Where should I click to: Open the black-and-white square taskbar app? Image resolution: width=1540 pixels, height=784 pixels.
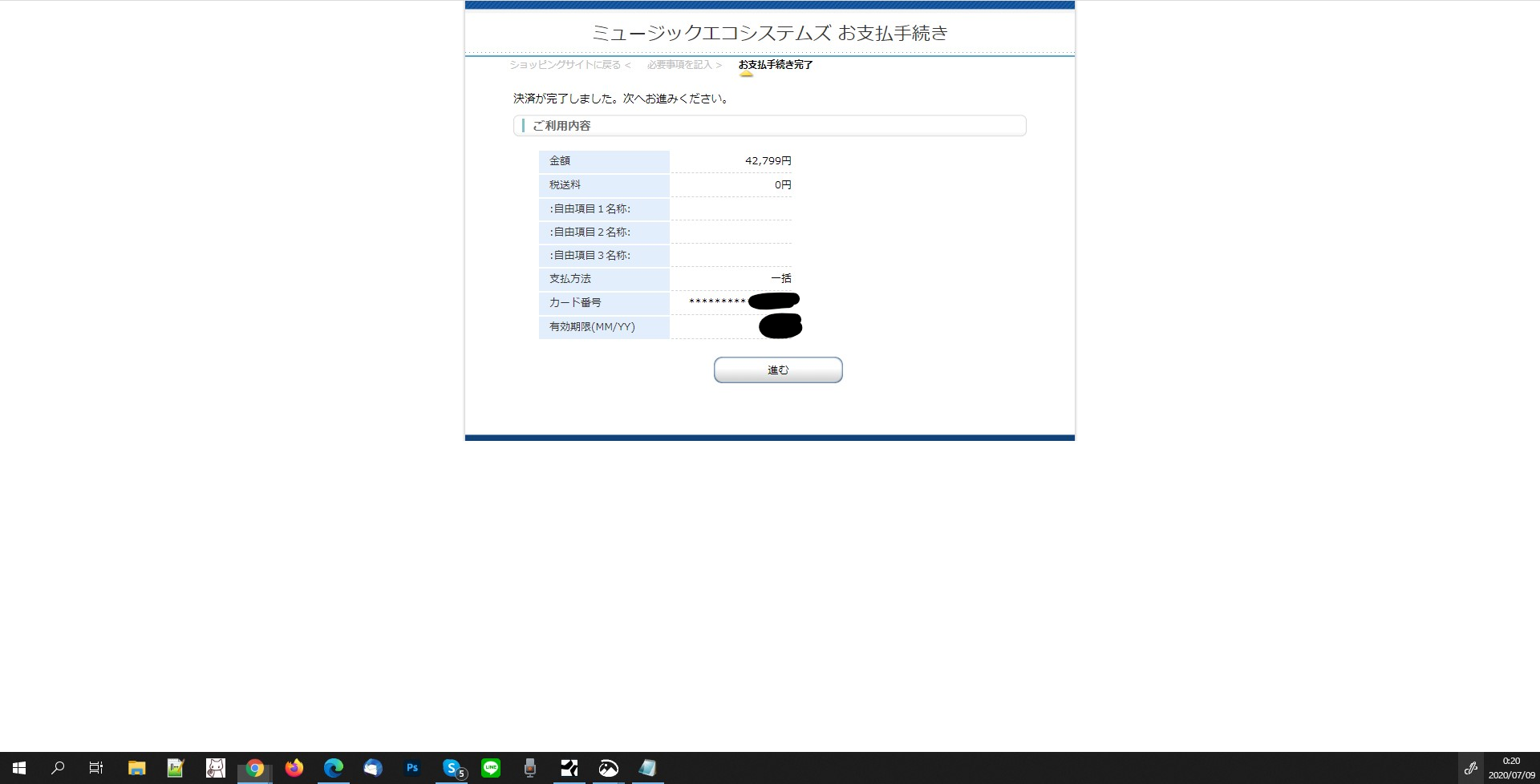coord(569,768)
